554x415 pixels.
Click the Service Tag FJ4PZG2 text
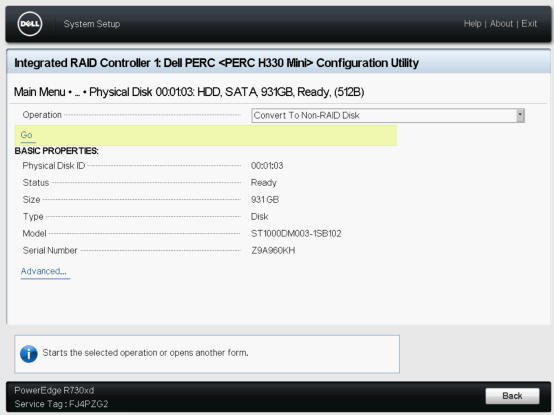coord(61,404)
